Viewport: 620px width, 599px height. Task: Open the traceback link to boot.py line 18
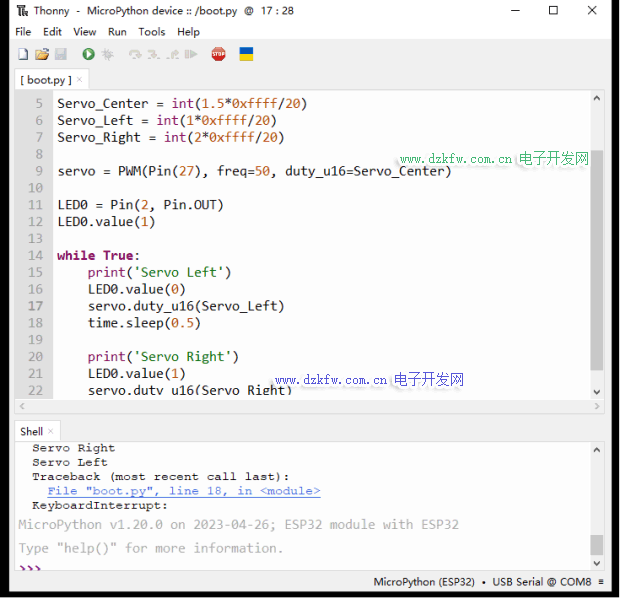coord(183,491)
